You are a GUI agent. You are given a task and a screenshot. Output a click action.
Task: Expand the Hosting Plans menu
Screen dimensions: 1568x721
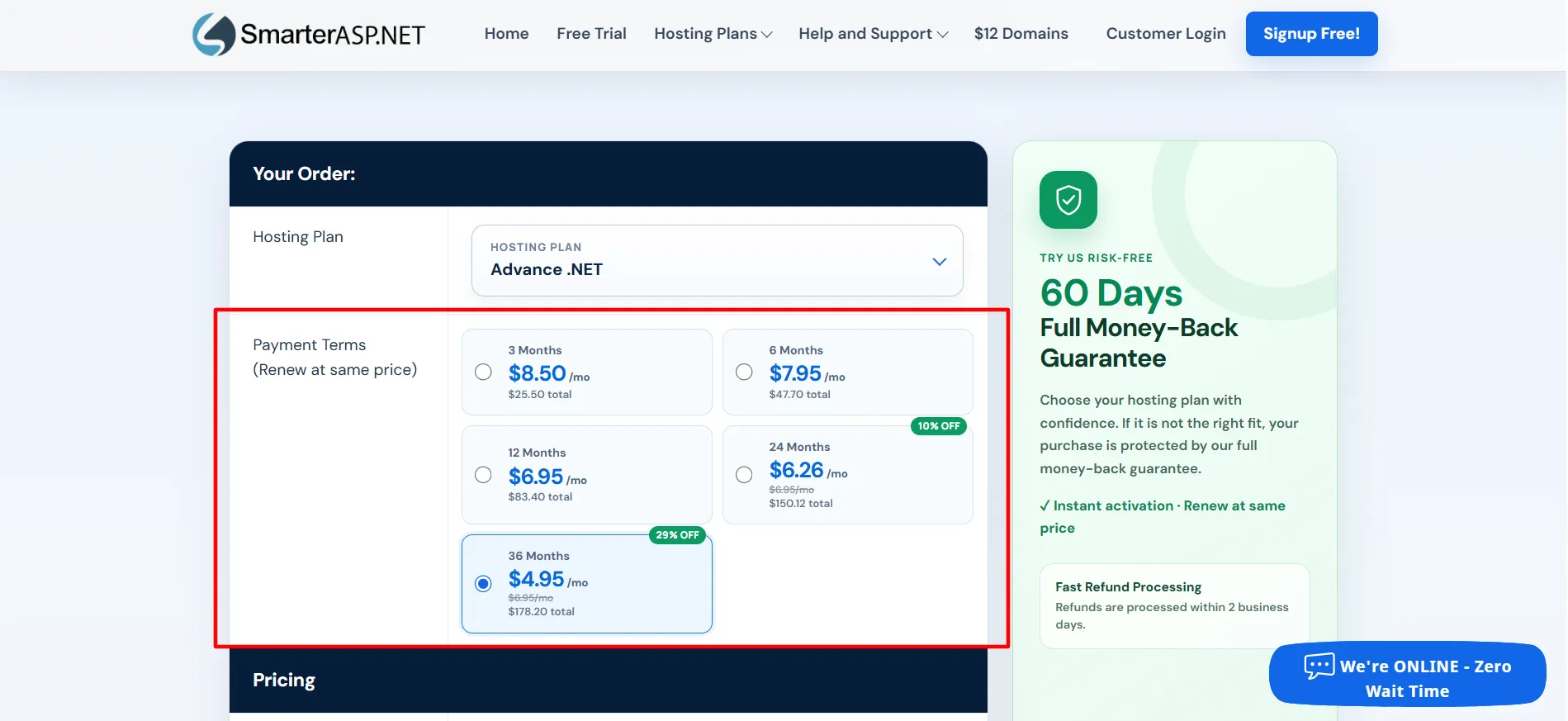(x=713, y=34)
